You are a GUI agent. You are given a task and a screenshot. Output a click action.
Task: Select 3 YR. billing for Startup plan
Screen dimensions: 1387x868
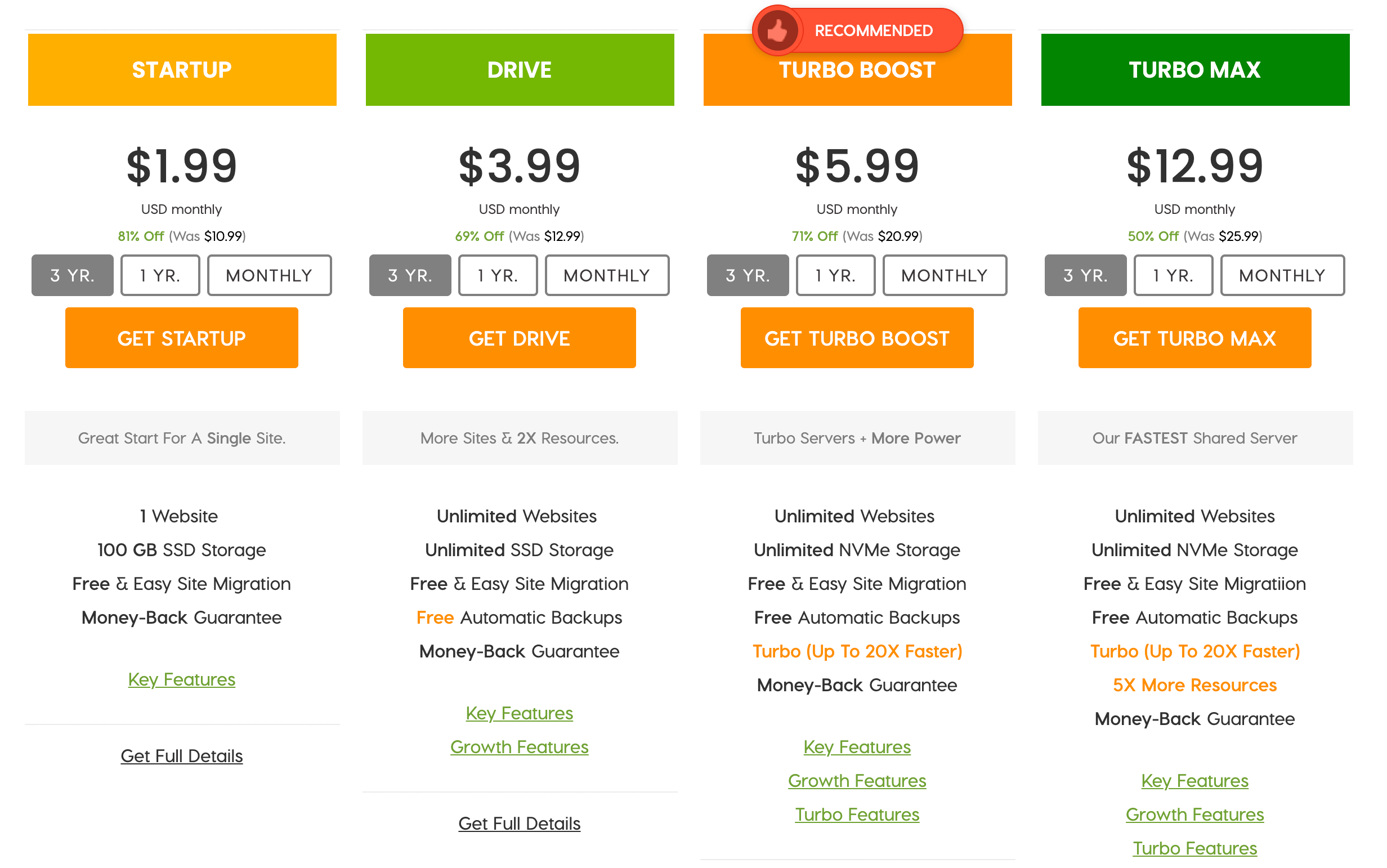[x=73, y=276]
